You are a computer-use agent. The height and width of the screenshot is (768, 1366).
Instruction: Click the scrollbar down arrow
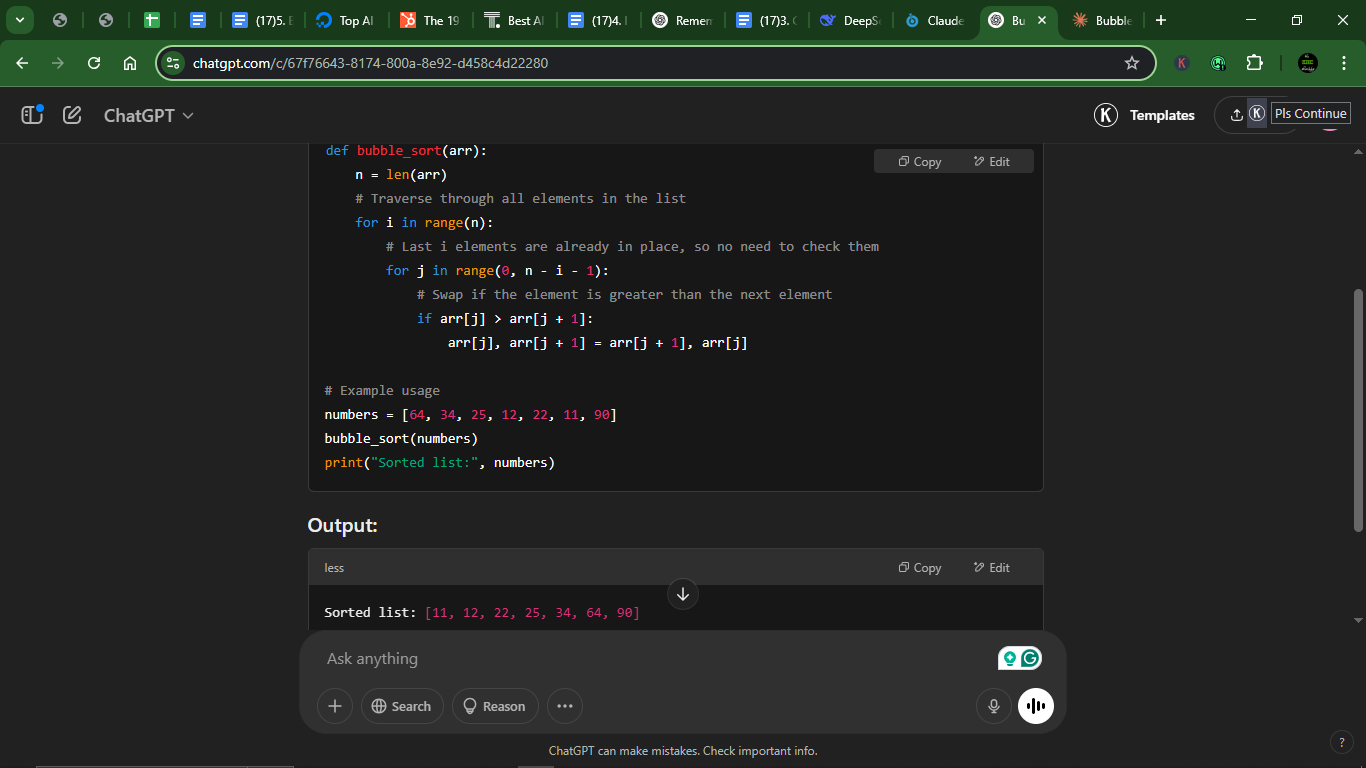(1357, 620)
